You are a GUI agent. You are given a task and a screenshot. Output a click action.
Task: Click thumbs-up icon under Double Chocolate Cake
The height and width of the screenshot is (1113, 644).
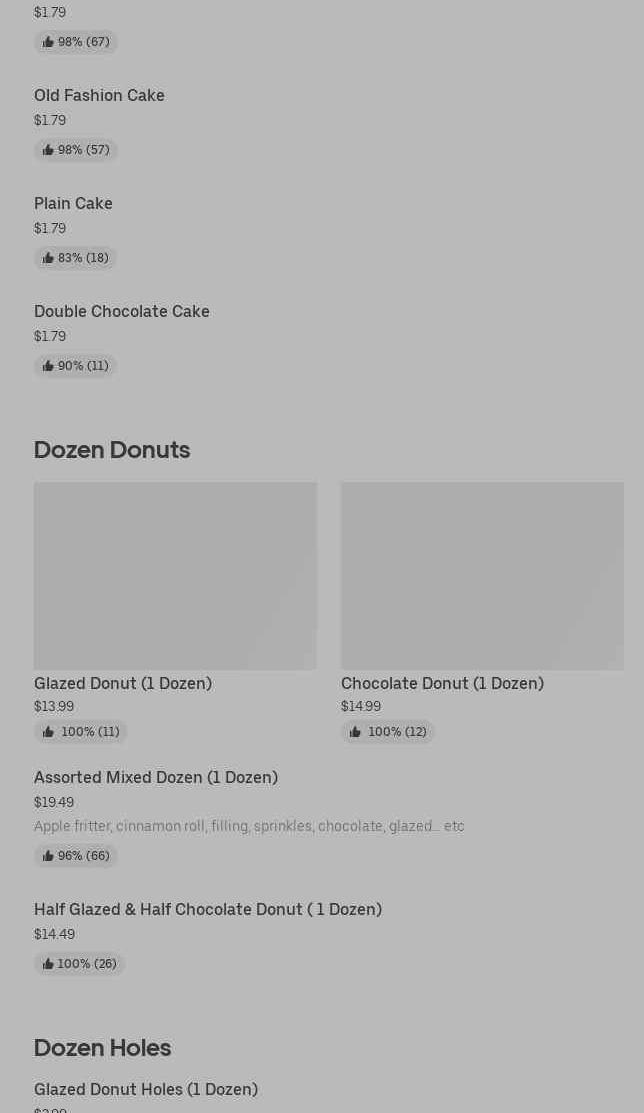(48, 366)
